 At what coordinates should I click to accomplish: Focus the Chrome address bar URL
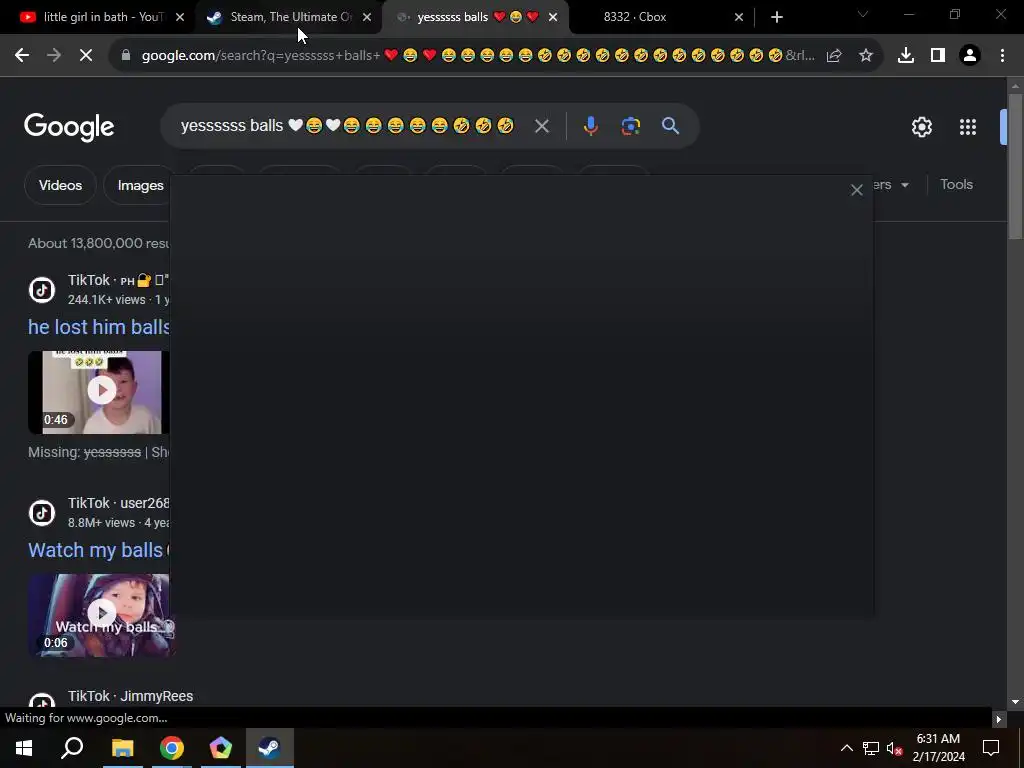coord(478,56)
